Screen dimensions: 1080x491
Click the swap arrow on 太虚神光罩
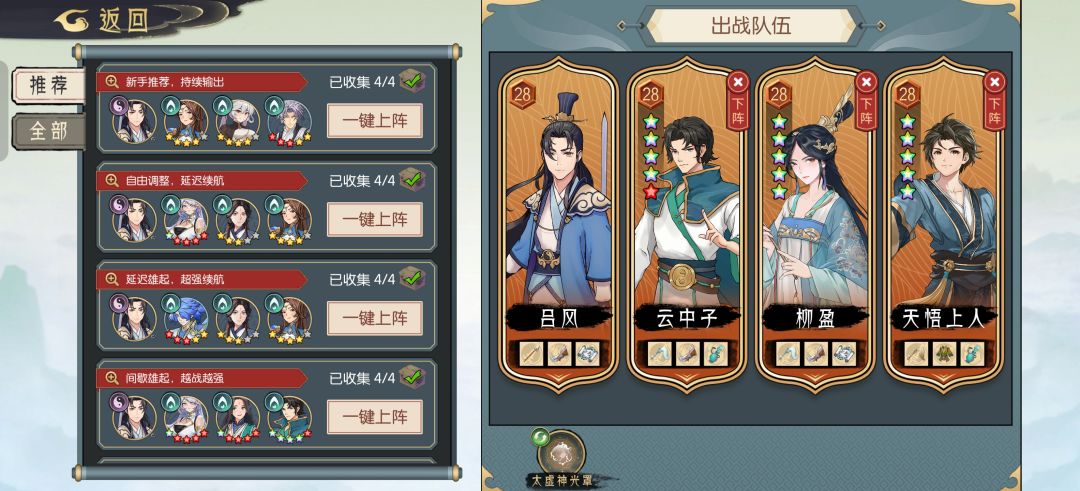click(539, 437)
